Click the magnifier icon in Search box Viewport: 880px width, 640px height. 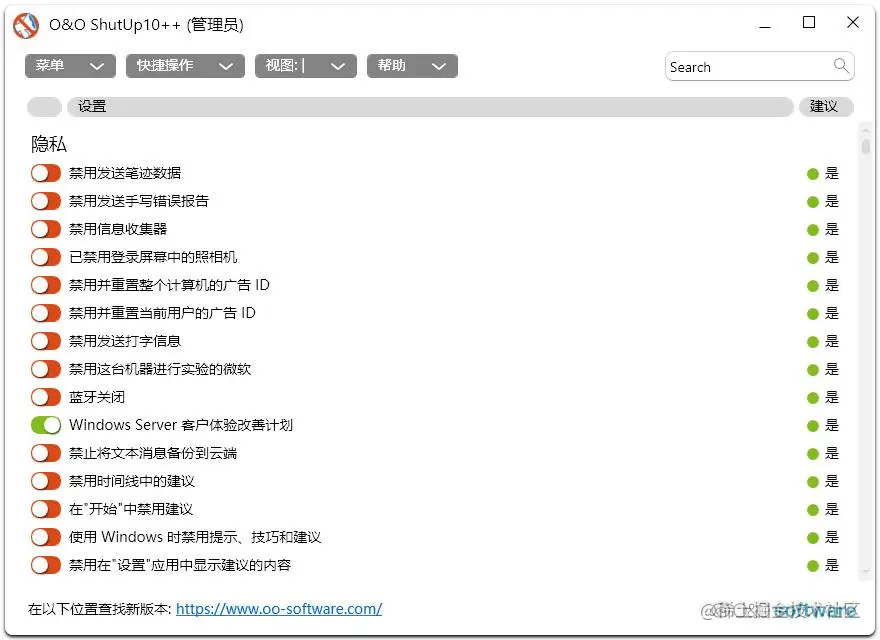(x=841, y=66)
